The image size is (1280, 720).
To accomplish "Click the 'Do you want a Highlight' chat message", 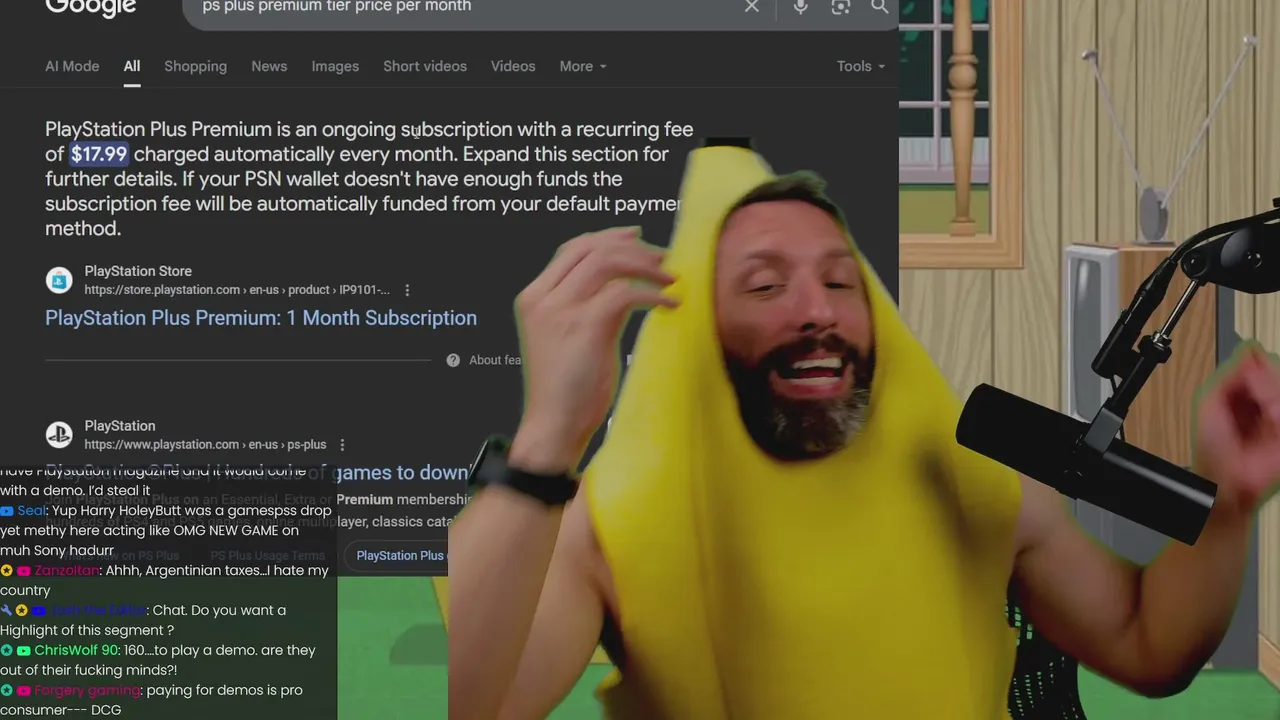I will [x=143, y=620].
